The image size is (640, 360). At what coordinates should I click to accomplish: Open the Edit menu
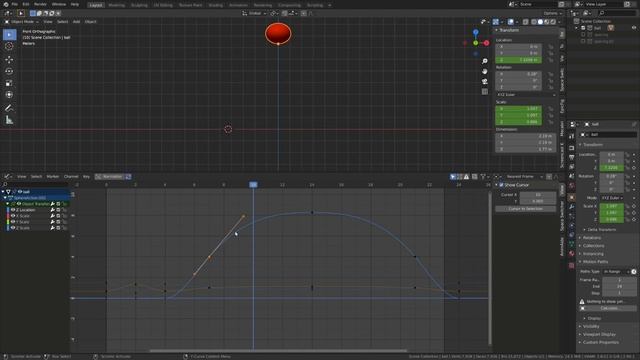pos(26,4)
